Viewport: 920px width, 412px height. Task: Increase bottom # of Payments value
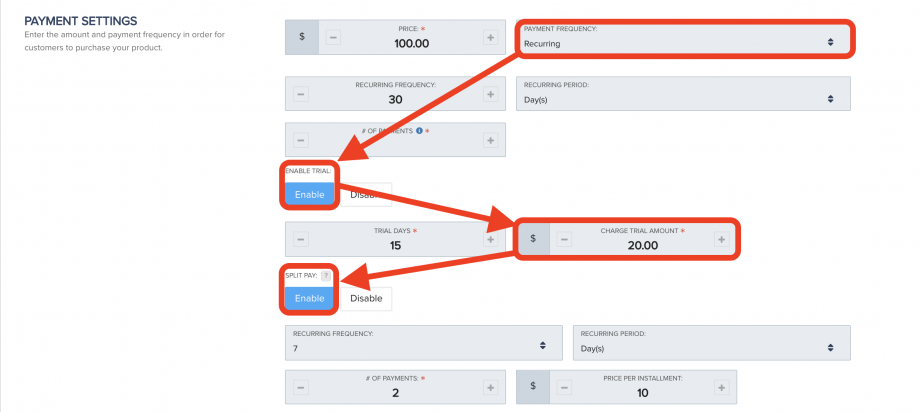coord(490,387)
